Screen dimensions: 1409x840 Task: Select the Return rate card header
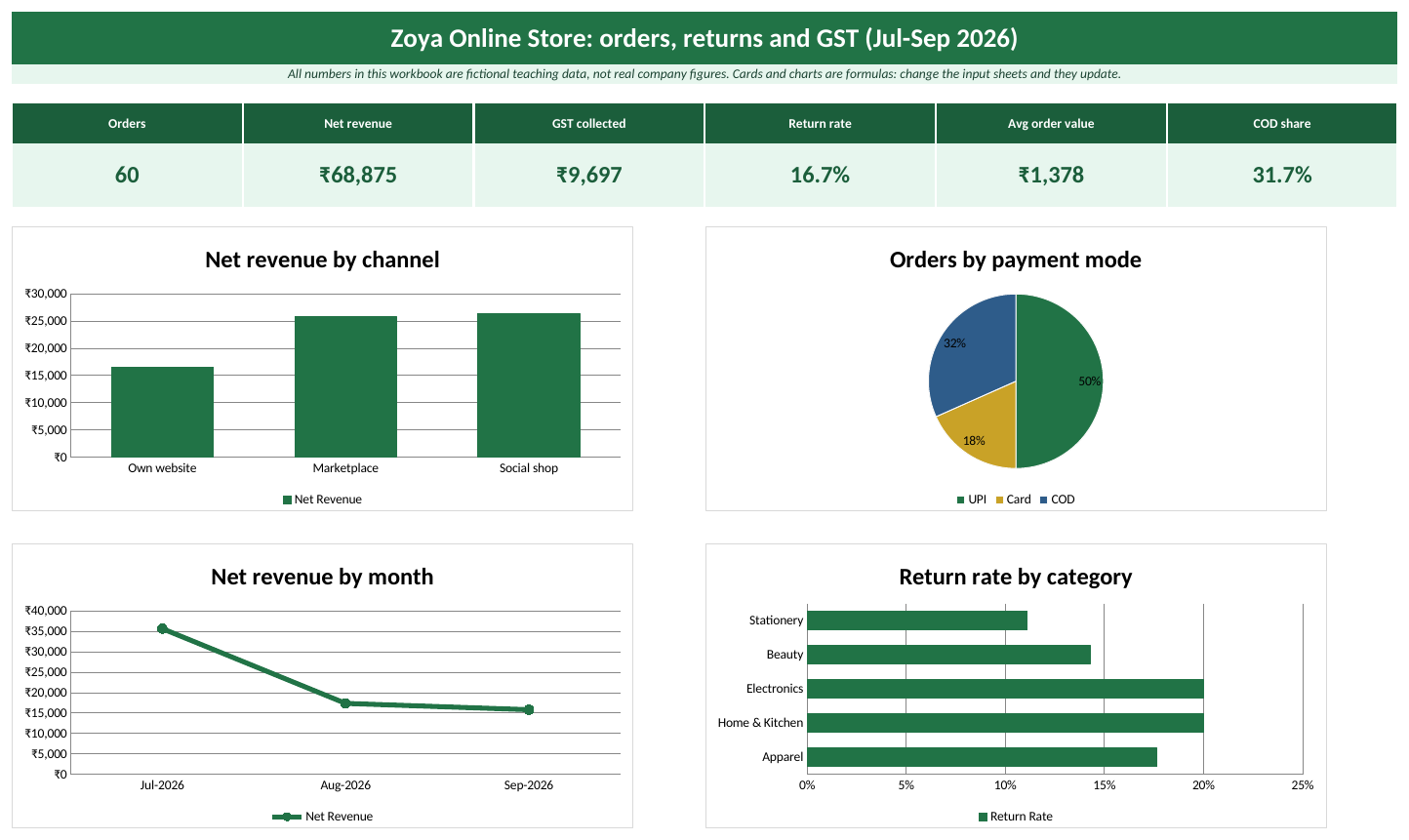pos(820,124)
